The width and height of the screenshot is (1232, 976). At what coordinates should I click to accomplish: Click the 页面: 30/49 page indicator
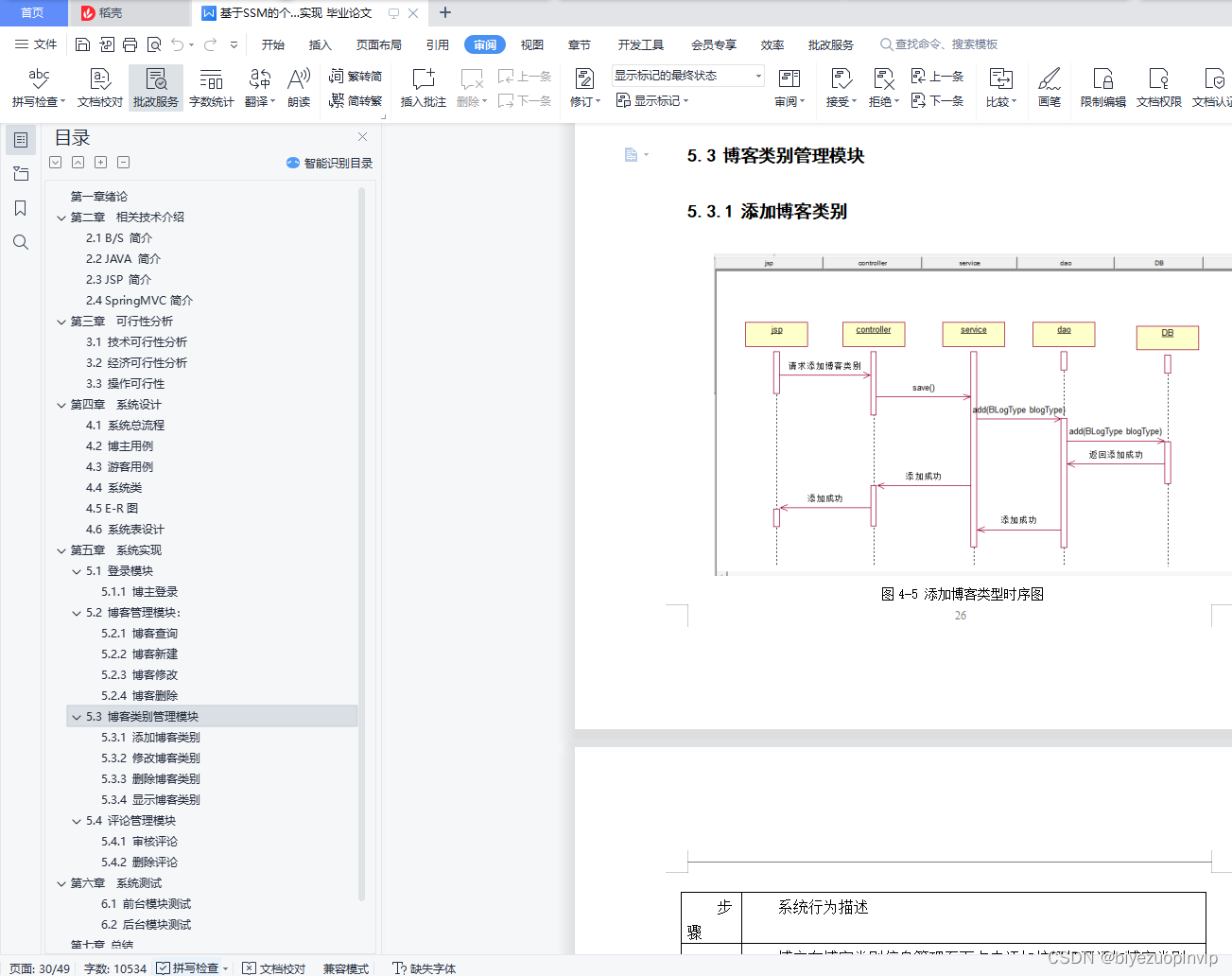click(x=40, y=968)
